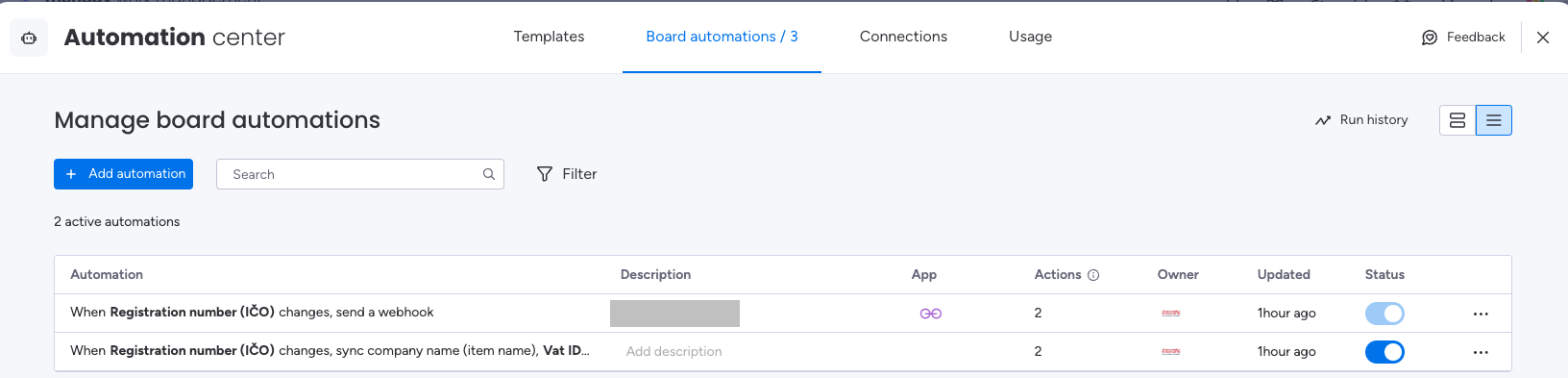Open more options for webhook automation row
The width and height of the screenshot is (1568, 378).
pos(1481,314)
